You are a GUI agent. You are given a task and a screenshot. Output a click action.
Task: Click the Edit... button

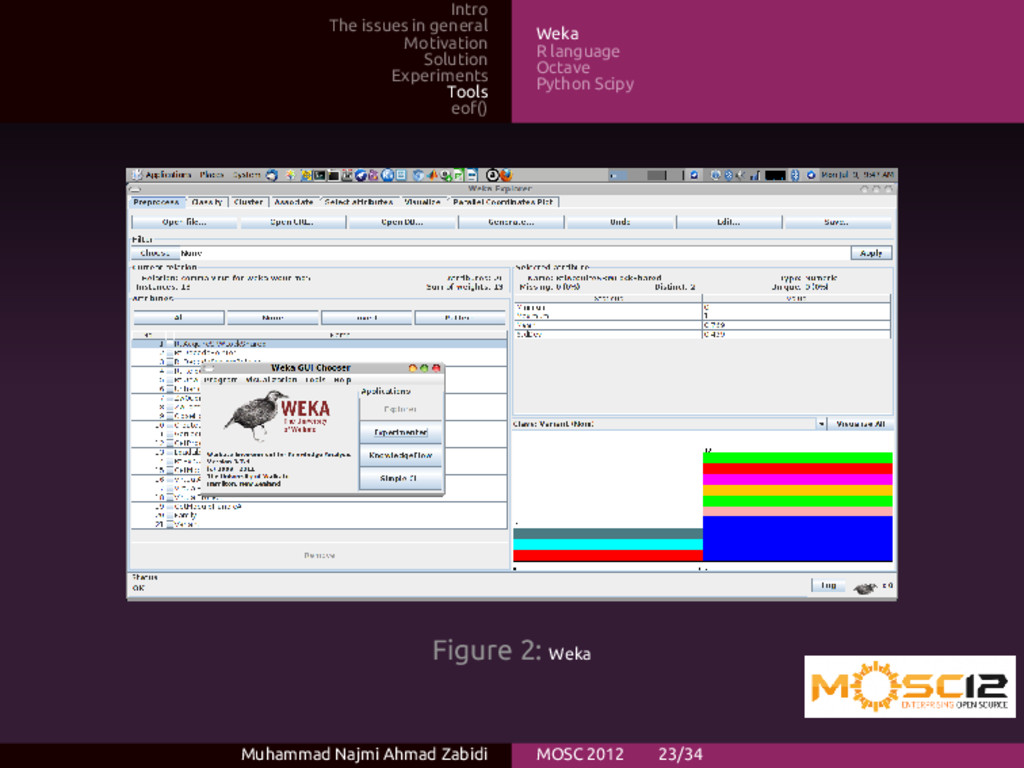point(729,222)
